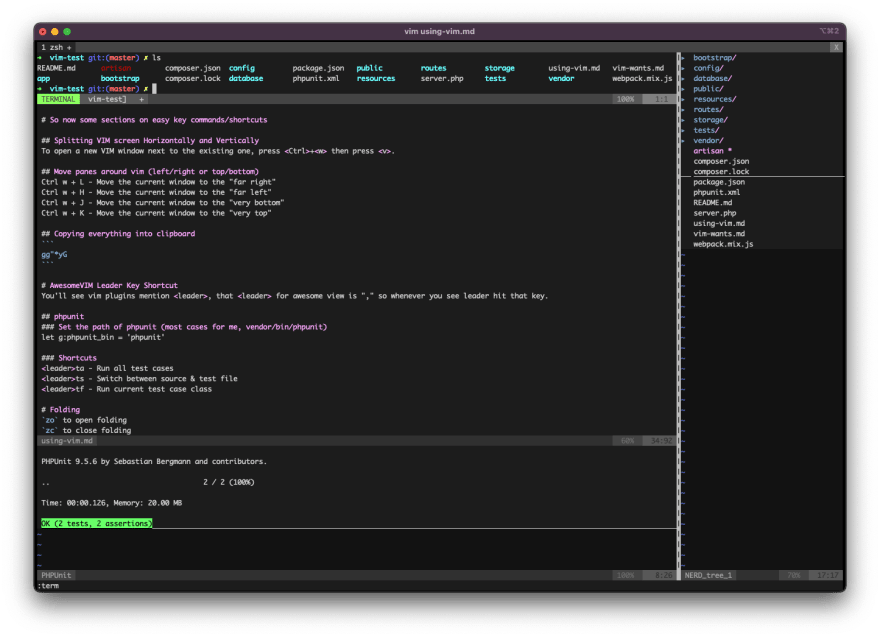
Task: Click the PHPUnit status line label
Action: 56,575
